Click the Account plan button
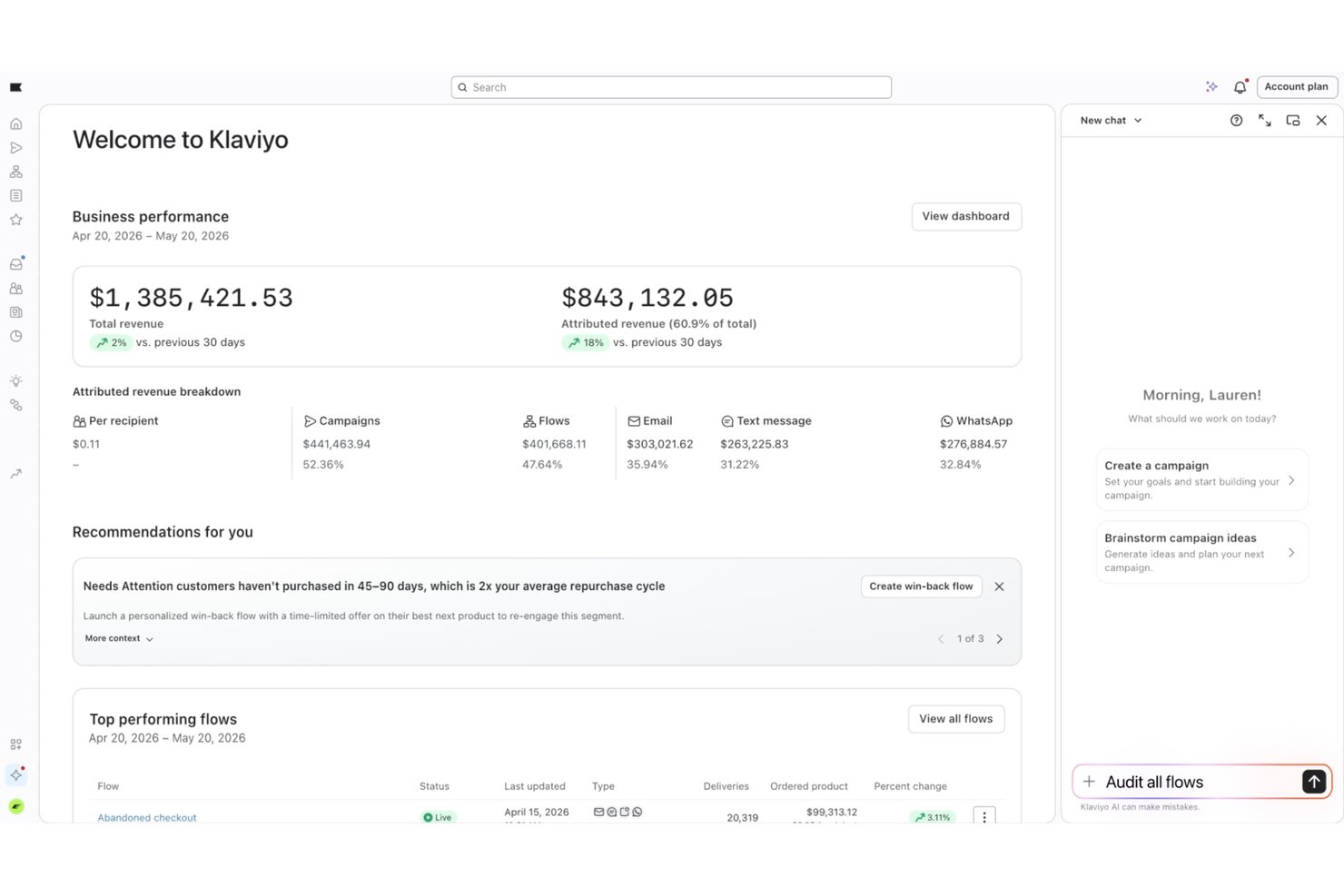The height and width of the screenshot is (896, 1344). 1297,87
